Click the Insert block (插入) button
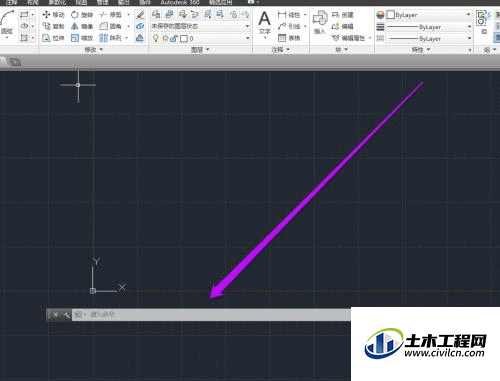 [320, 22]
